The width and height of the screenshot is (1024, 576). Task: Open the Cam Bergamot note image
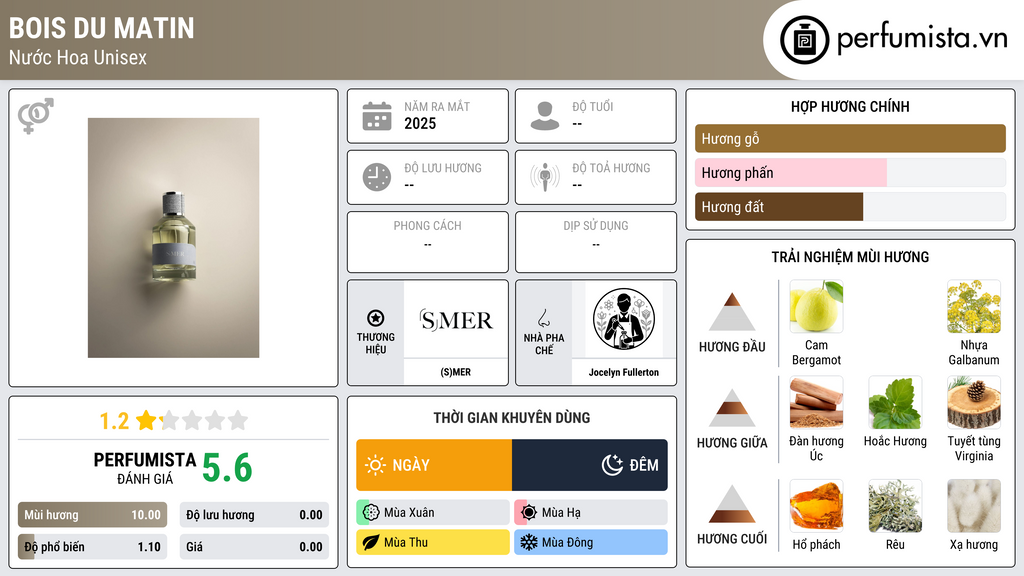[816, 306]
